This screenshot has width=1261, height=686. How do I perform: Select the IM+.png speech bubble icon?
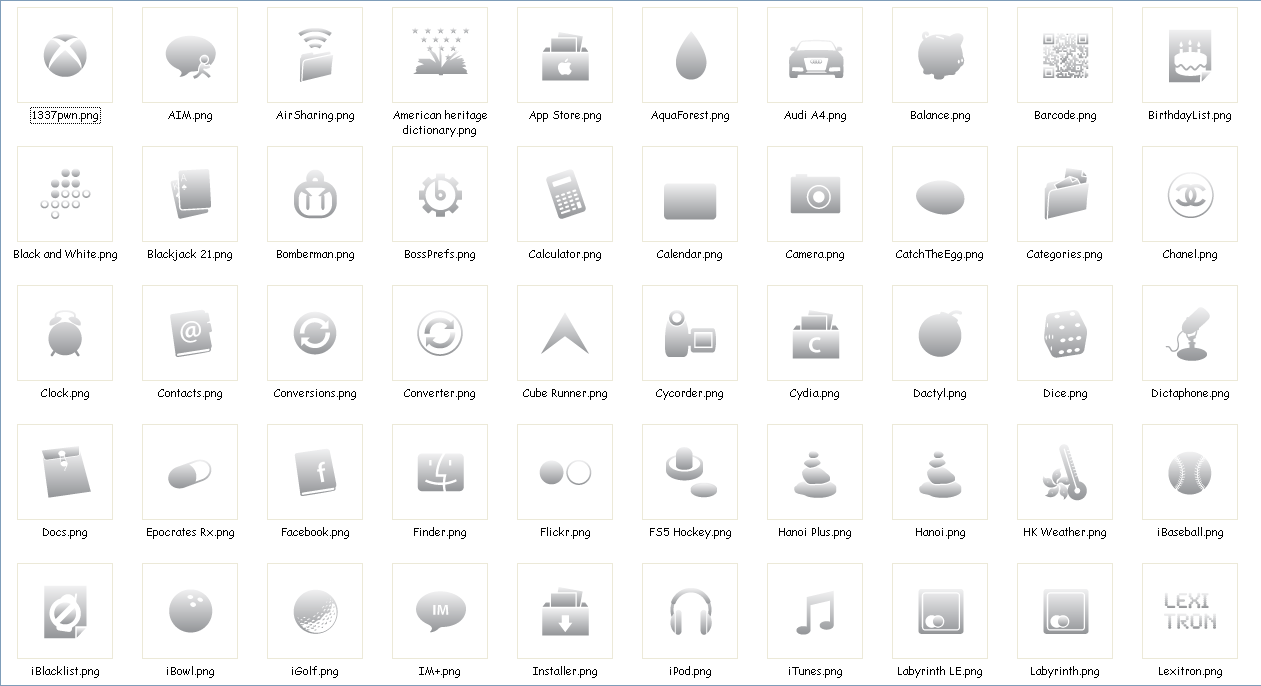(x=440, y=611)
